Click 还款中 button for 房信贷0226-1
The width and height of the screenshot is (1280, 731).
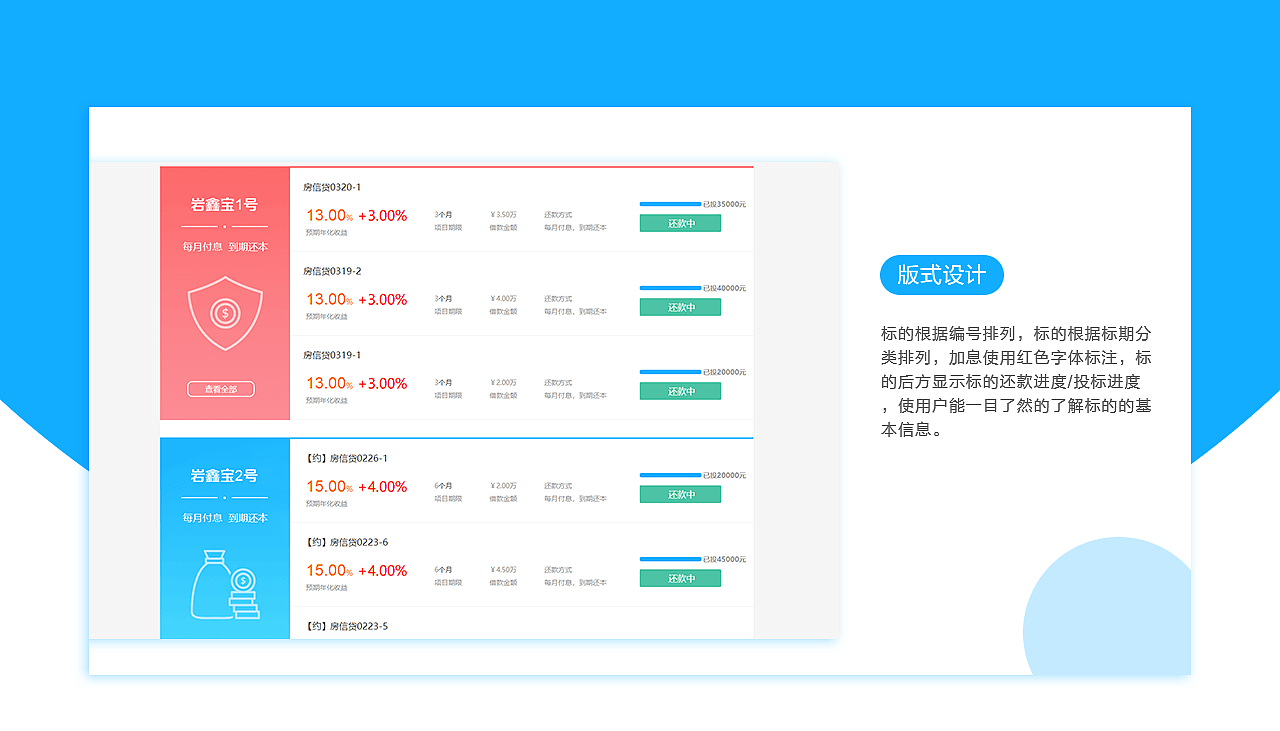coord(680,494)
